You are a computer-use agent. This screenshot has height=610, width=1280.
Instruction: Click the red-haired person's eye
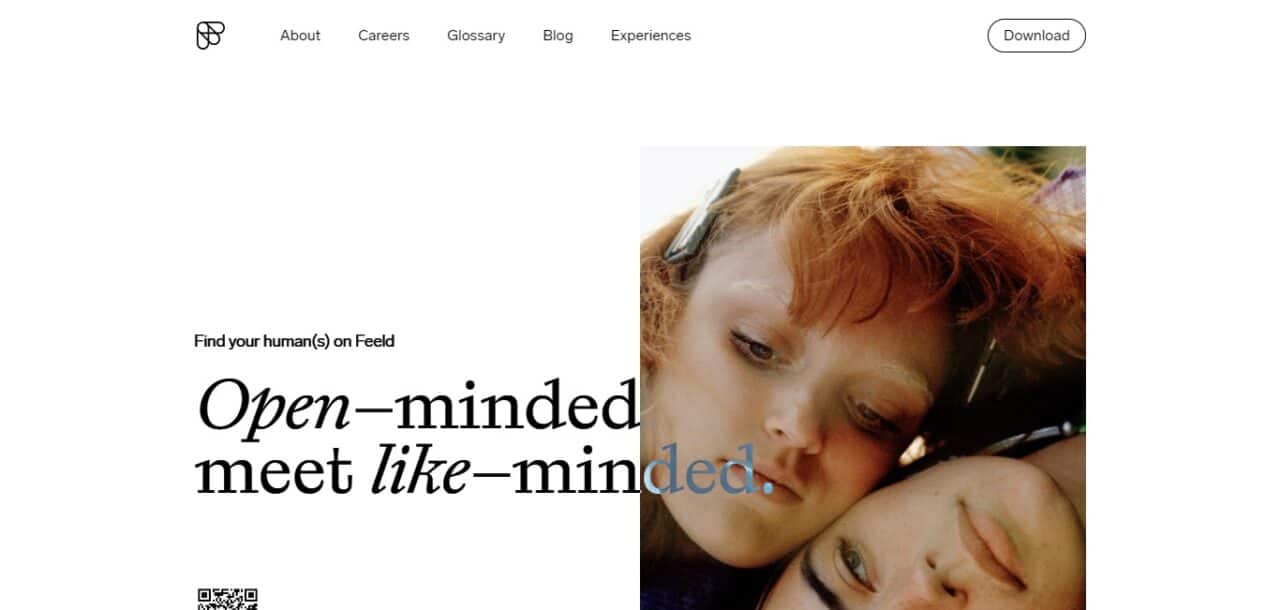pyautogui.click(x=753, y=346)
